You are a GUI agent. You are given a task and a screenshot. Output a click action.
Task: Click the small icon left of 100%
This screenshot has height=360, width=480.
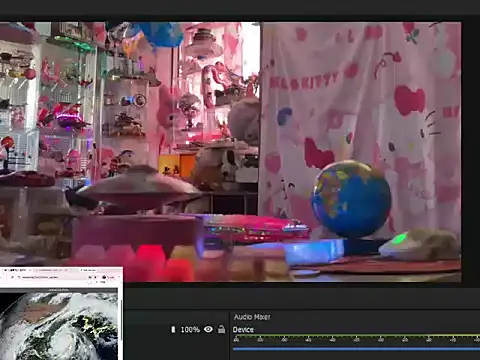click(173, 330)
